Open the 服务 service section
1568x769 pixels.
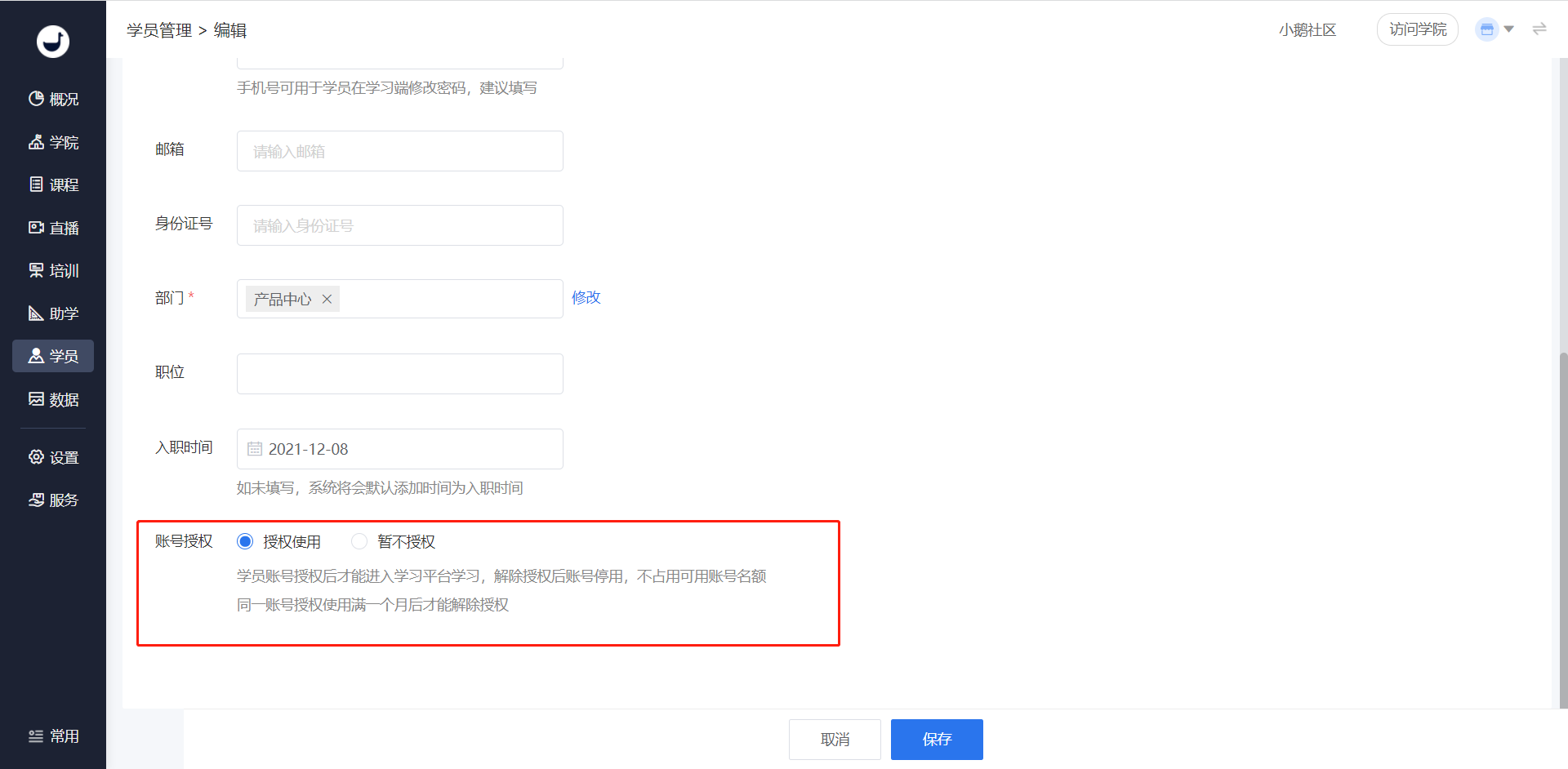pyautogui.click(x=53, y=500)
